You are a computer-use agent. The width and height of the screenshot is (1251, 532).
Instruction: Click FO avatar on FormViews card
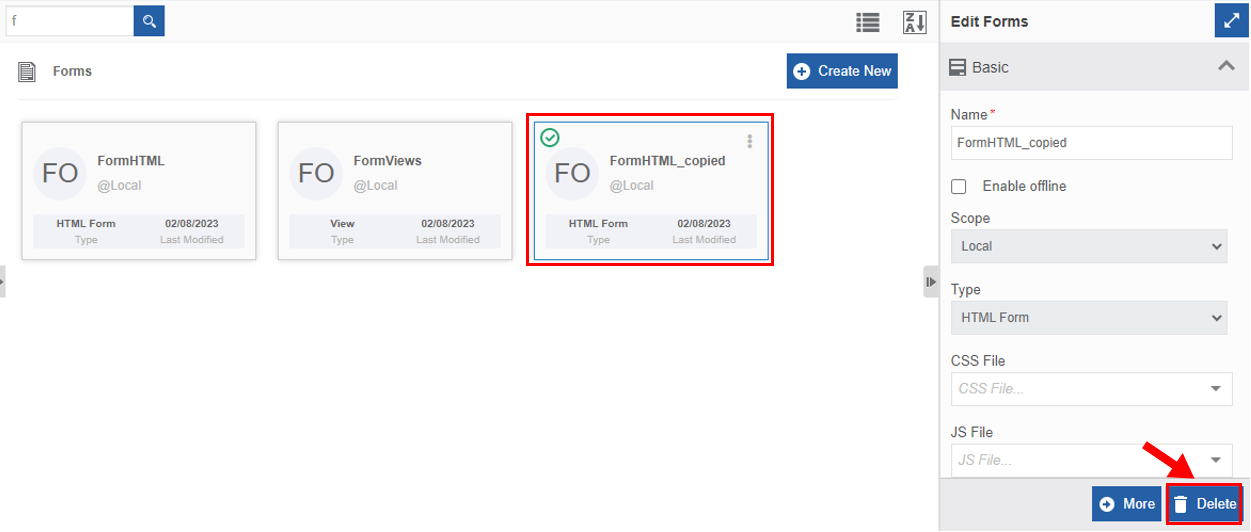[316, 173]
